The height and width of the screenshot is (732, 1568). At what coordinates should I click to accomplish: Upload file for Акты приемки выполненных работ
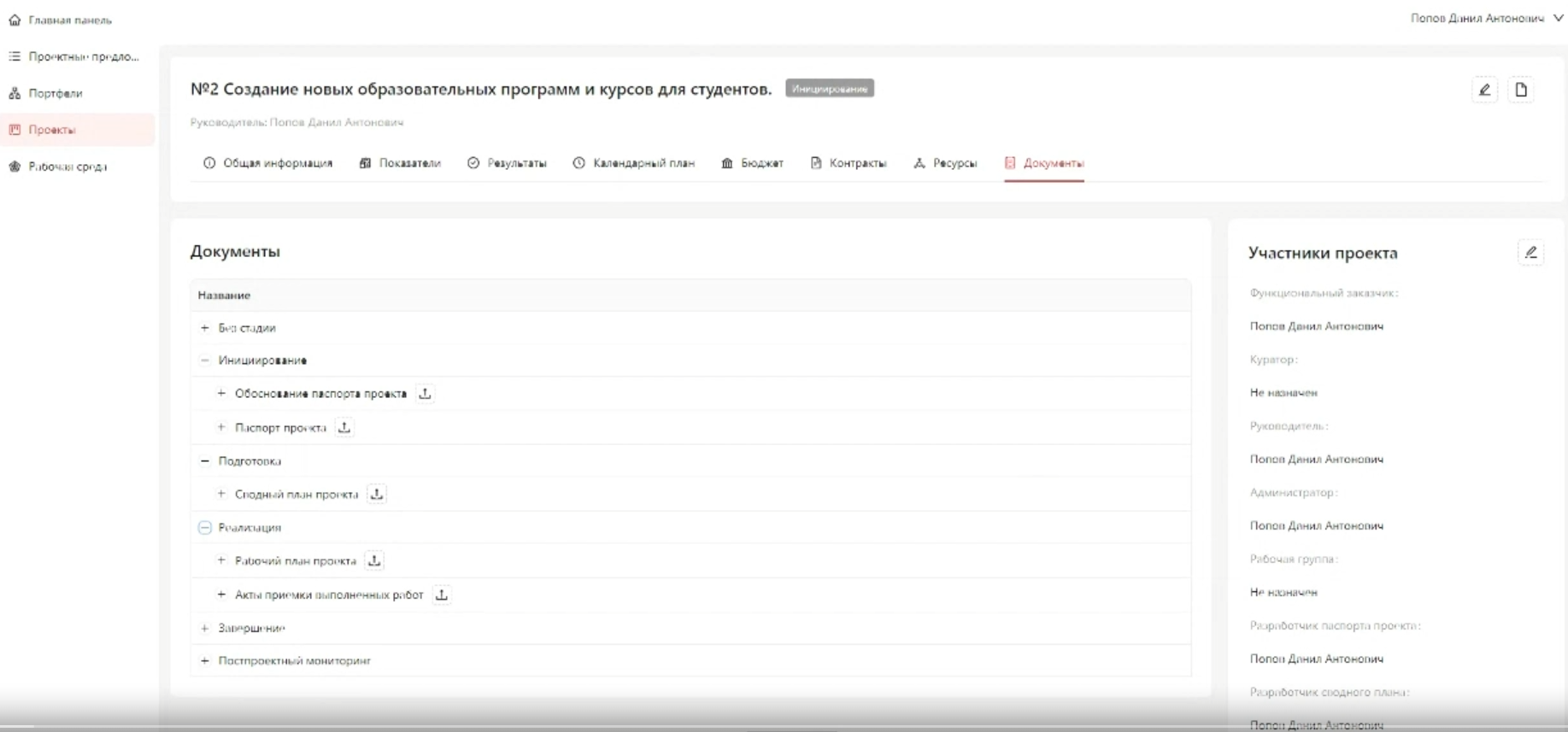[442, 594]
